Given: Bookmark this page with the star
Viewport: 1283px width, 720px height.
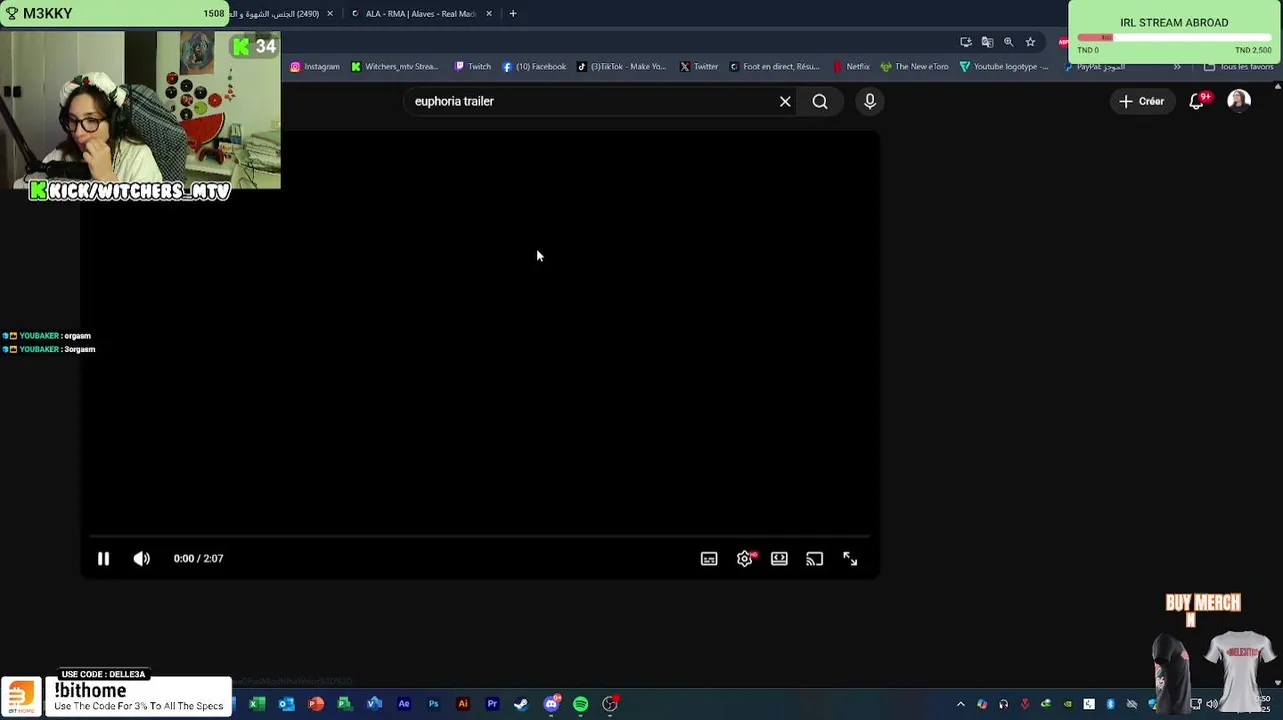Looking at the screenshot, I should click(1030, 42).
